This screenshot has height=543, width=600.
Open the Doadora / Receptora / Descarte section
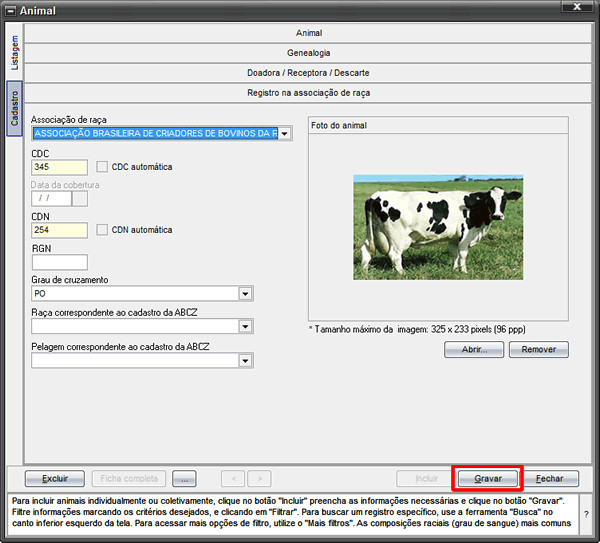click(x=308, y=73)
